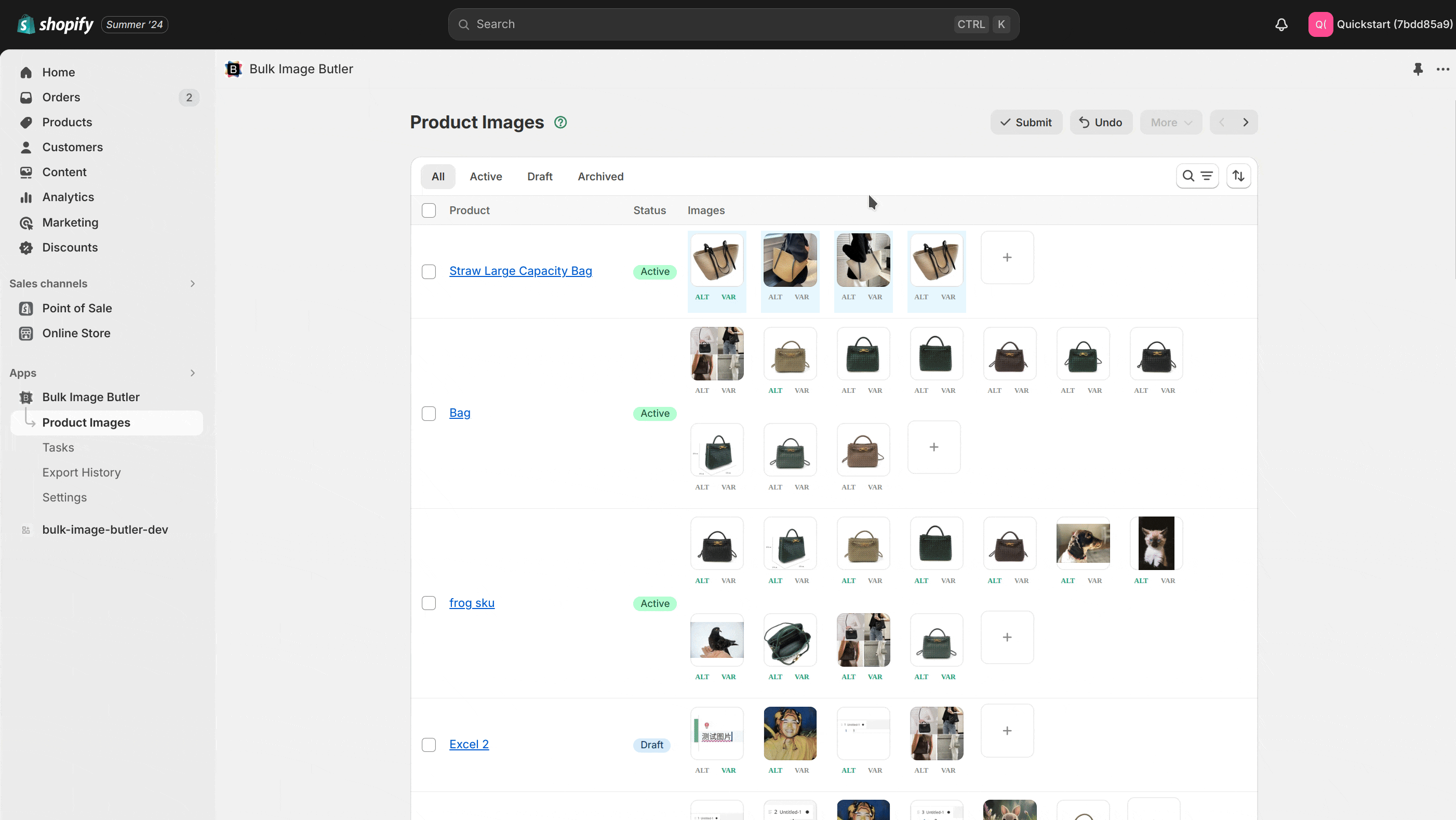Expand Sales channels section
Image resolution: width=1456 pixels, height=820 pixels.
(192, 283)
